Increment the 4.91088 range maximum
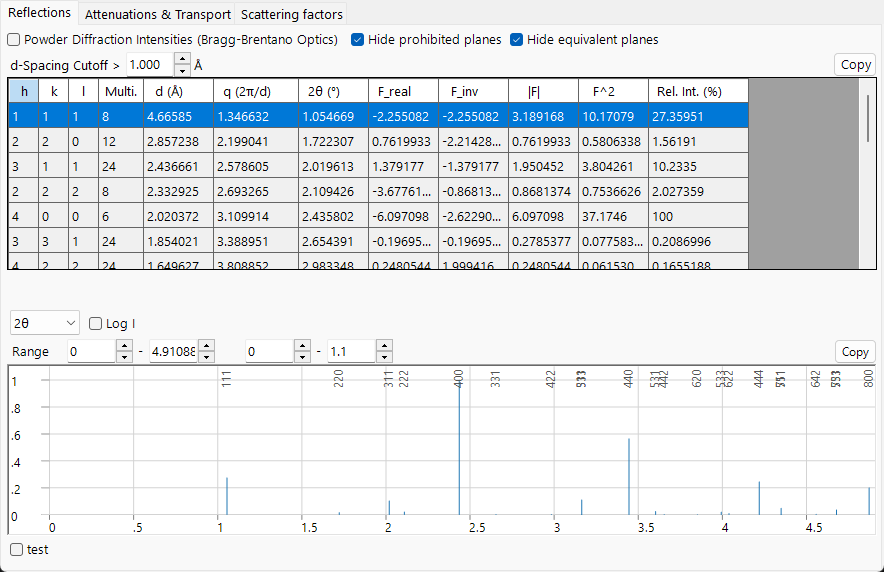Viewport: 884px width, 572px height. pos(206,345)
